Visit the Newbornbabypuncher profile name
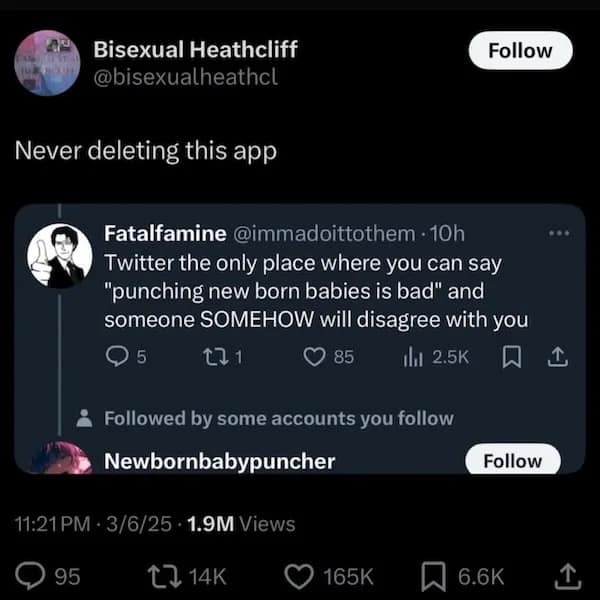 coord(220,461)
